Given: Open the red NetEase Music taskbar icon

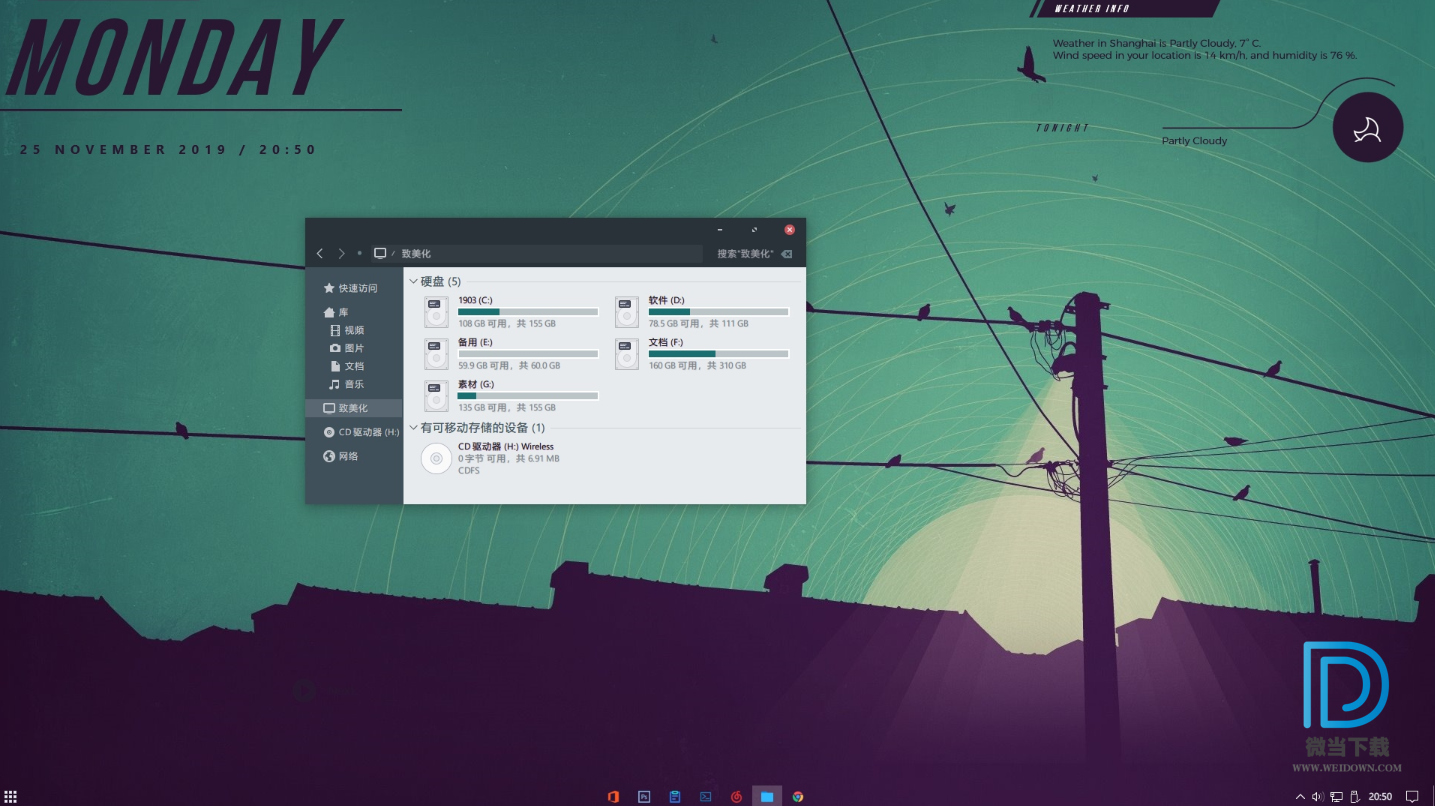Looking at the screenshot, I should (x=736, y=796).
